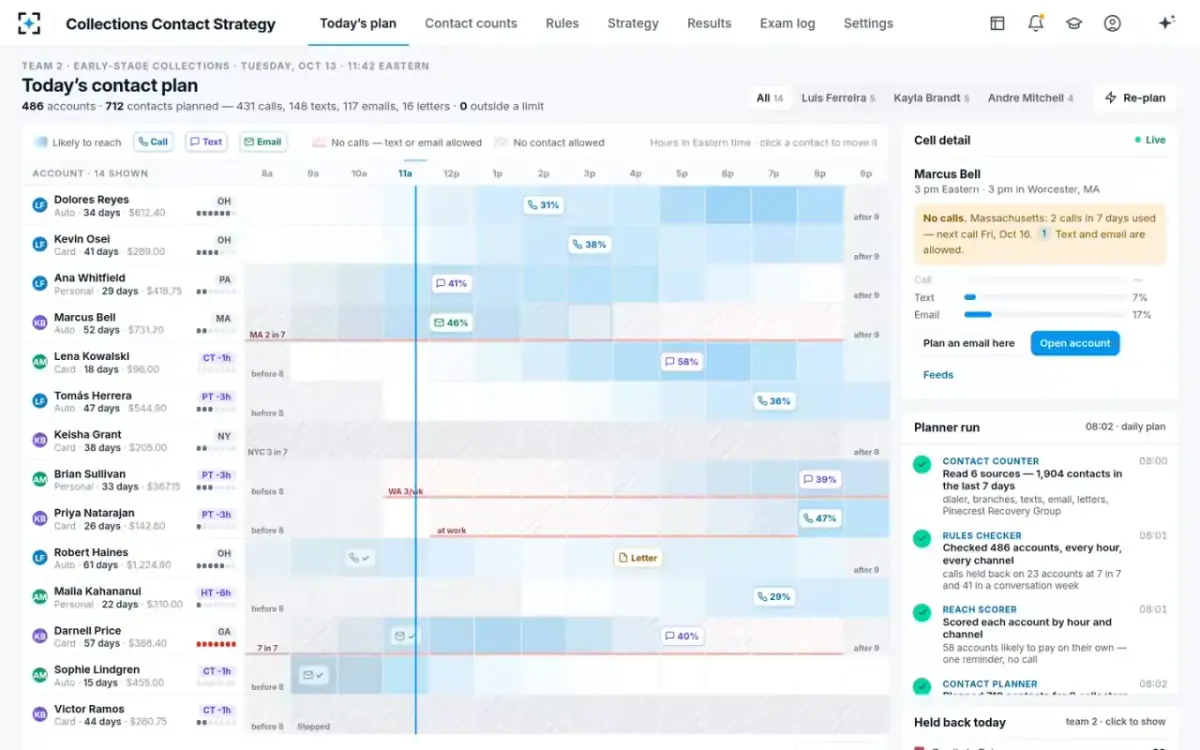Click the green check beside Rules Checker

922,538
